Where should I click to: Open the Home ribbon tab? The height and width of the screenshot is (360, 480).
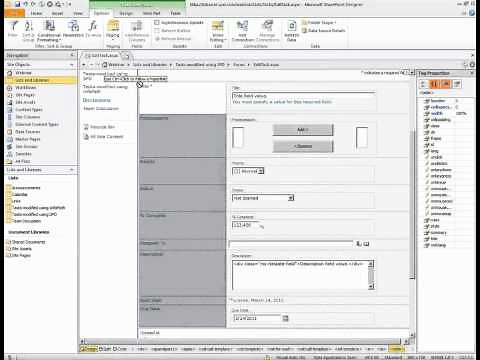(x=36, y=13)
